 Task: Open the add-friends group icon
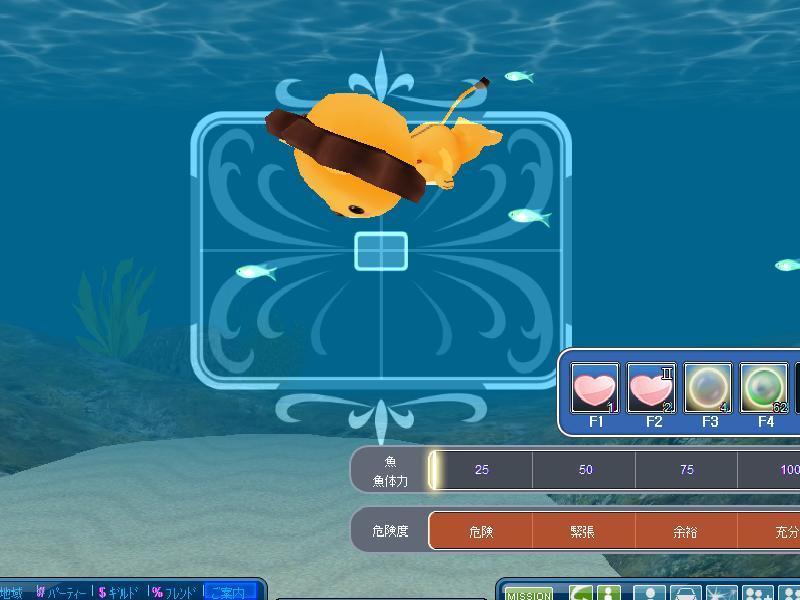757,594
